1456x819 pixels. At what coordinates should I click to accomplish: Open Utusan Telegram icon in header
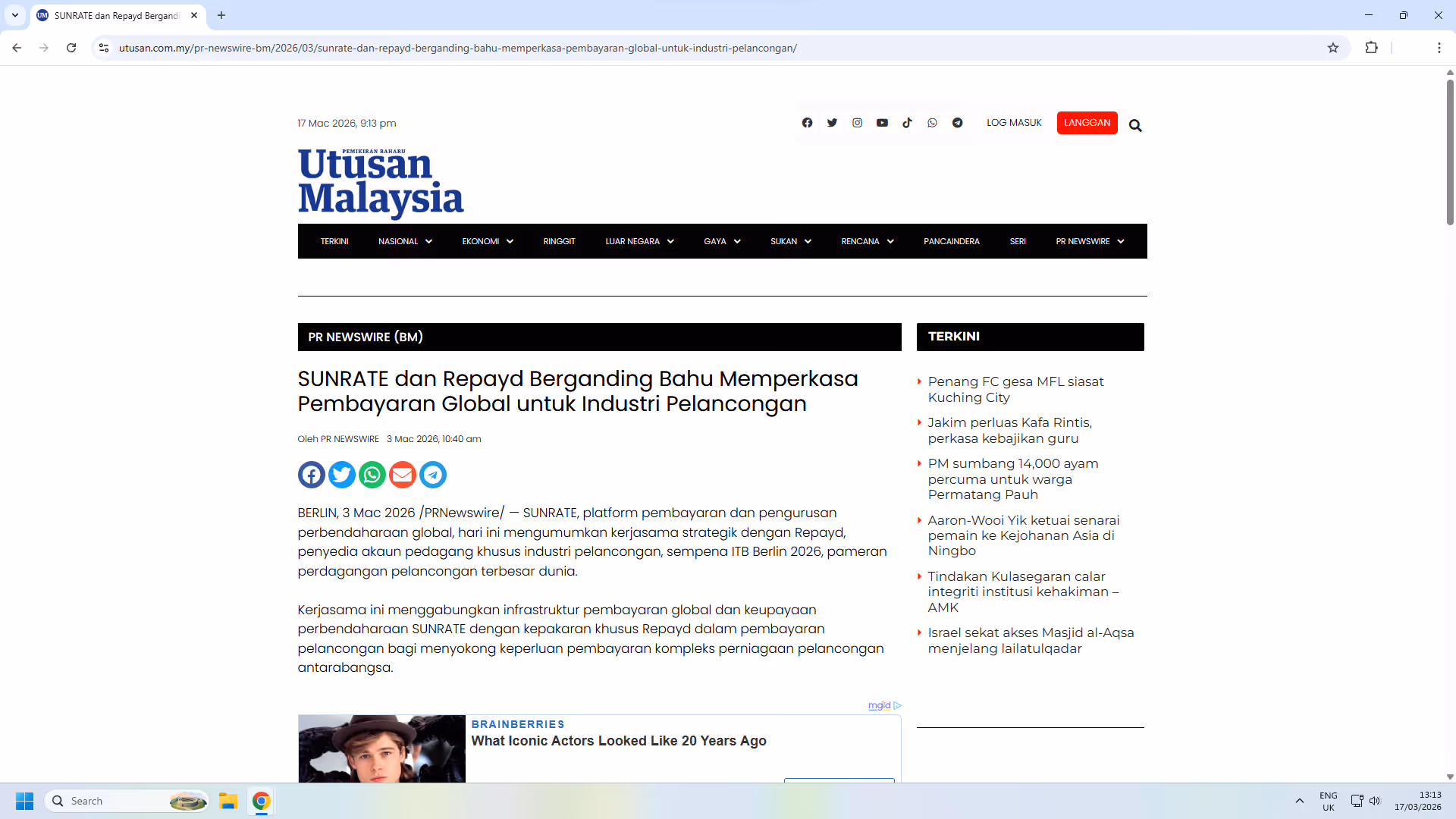pyautogui.click(x=958, y=123)
